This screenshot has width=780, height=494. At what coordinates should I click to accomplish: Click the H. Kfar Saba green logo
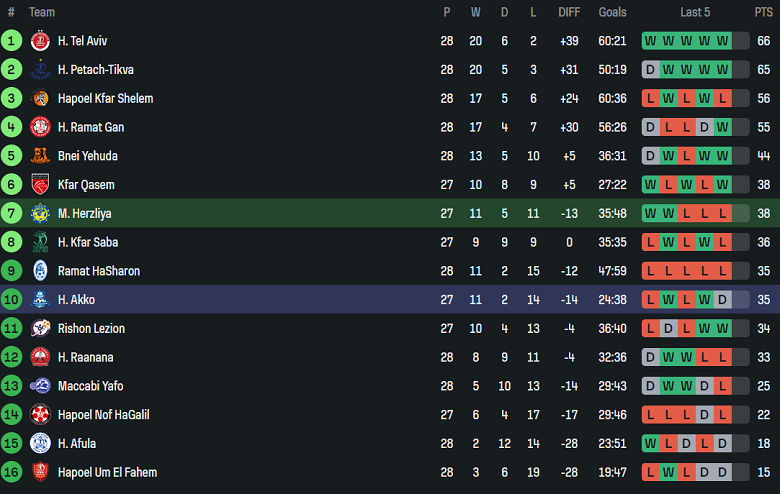coord(40,242)
